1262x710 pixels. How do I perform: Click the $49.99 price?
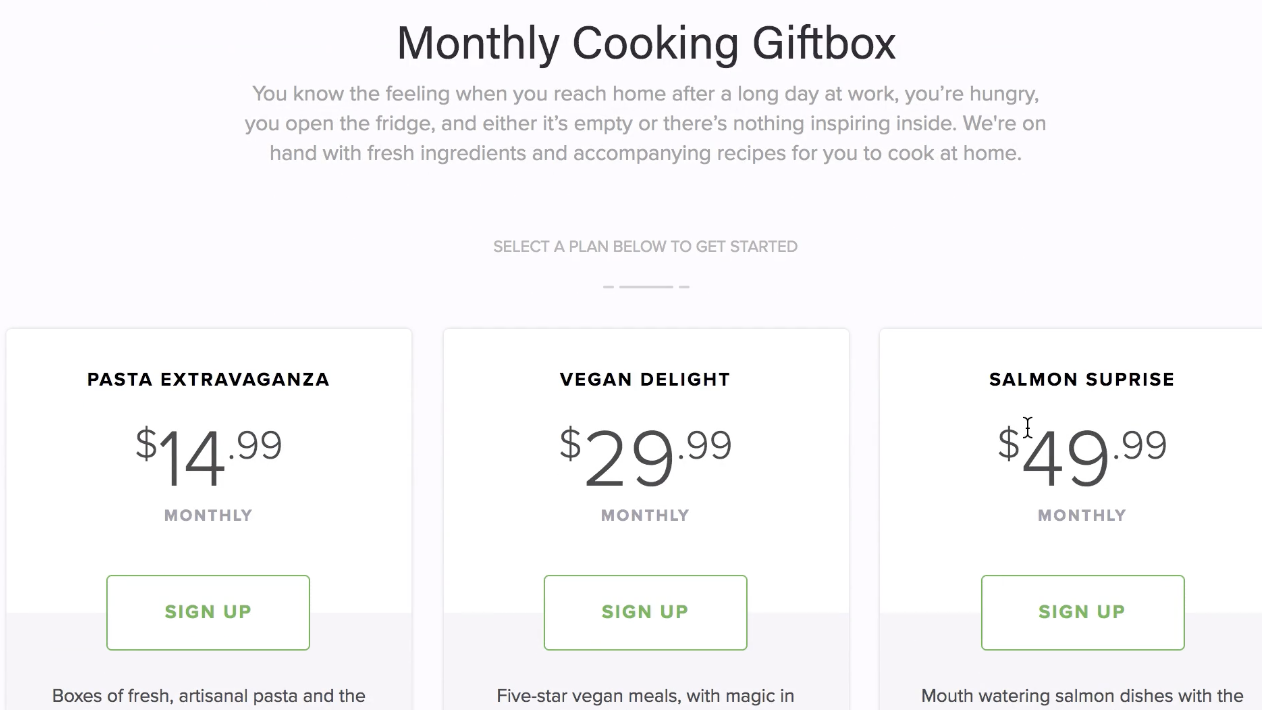[x=1082, y=457]
